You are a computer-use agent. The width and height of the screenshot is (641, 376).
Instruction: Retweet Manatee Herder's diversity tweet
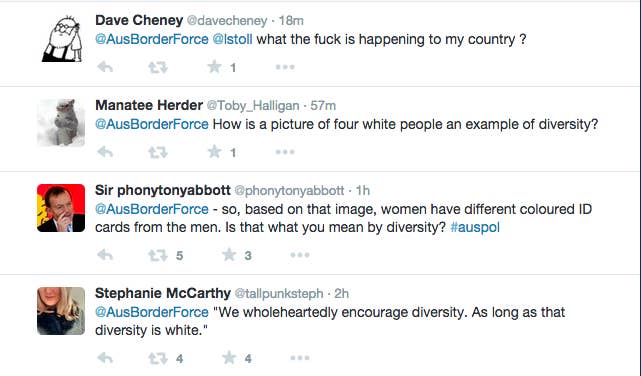[x=158, y=152]
